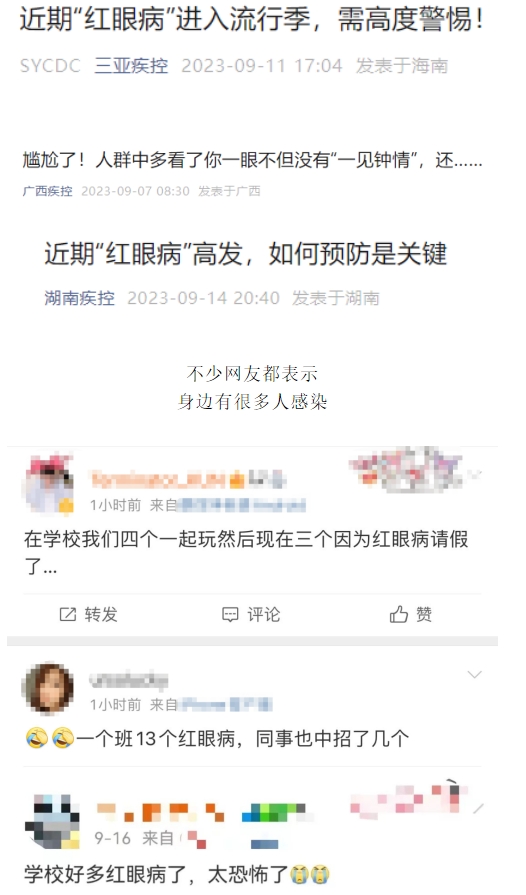Open the post 在学校我们四个一起玩
Viewport: 526px width, 895px height.
coord(246,551)
